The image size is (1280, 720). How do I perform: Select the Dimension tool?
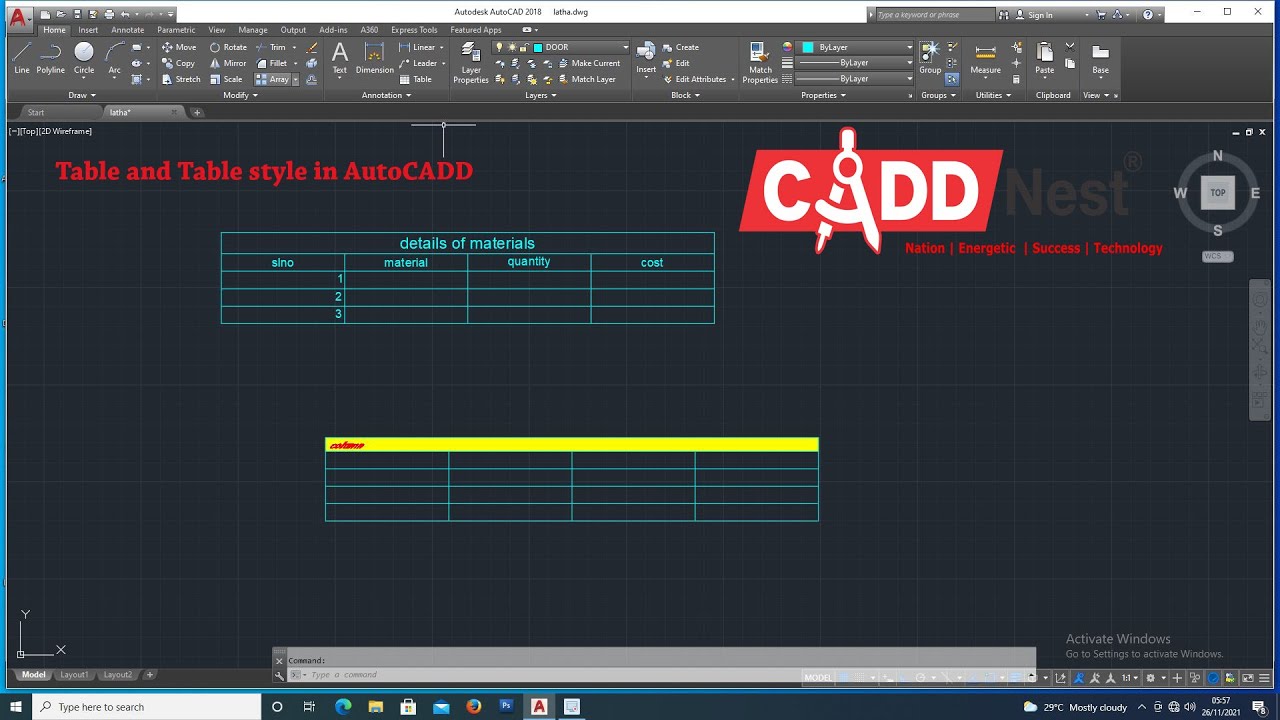(375, 58)
